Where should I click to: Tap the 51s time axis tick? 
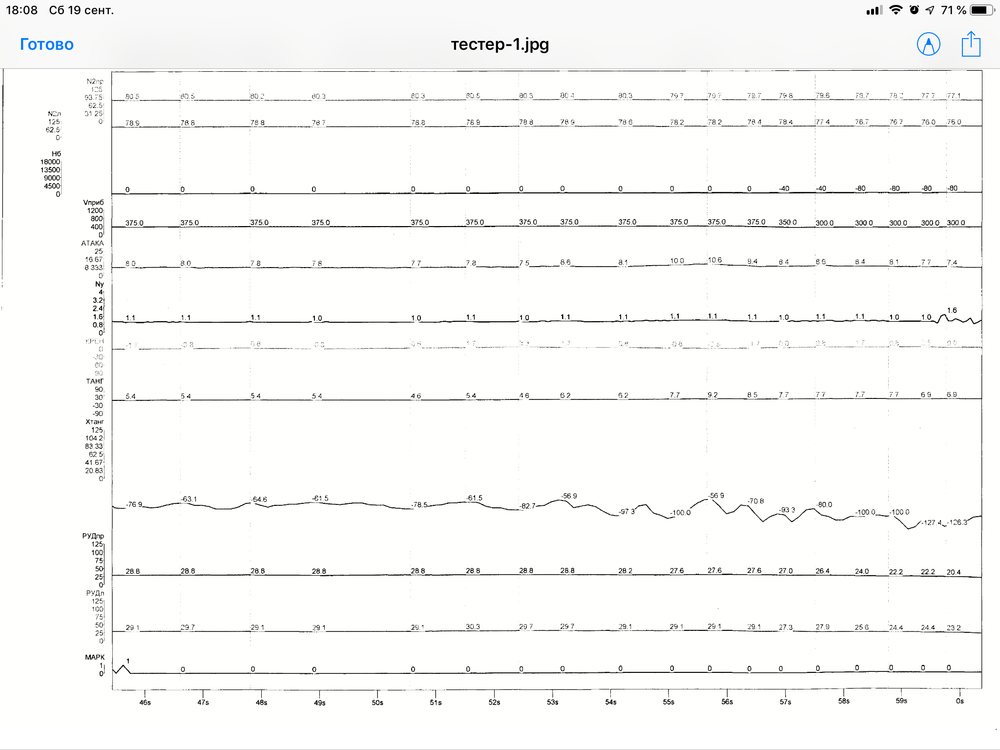click(x=436, y=702)
